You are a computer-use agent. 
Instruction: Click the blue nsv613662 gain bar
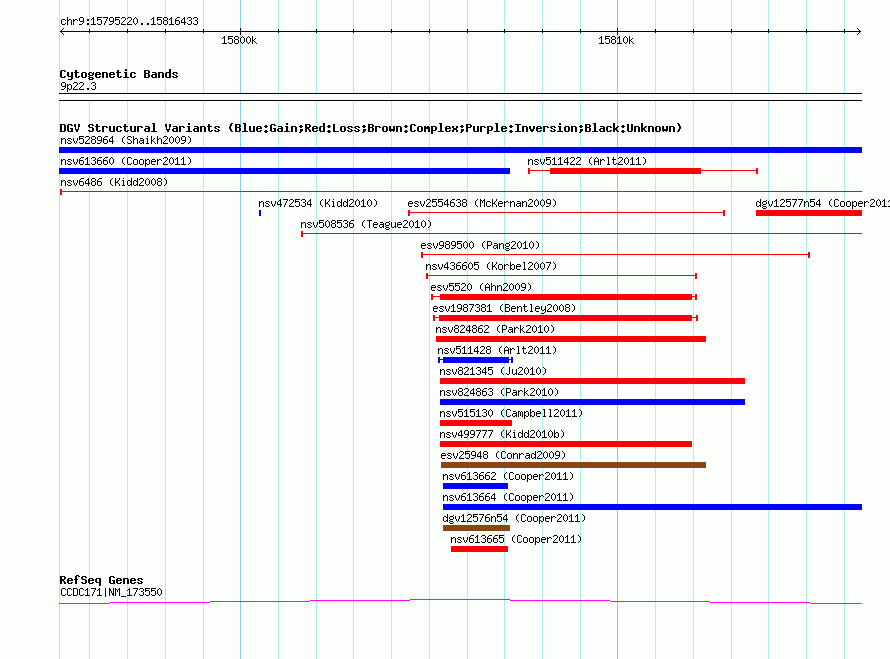(475, 486)
